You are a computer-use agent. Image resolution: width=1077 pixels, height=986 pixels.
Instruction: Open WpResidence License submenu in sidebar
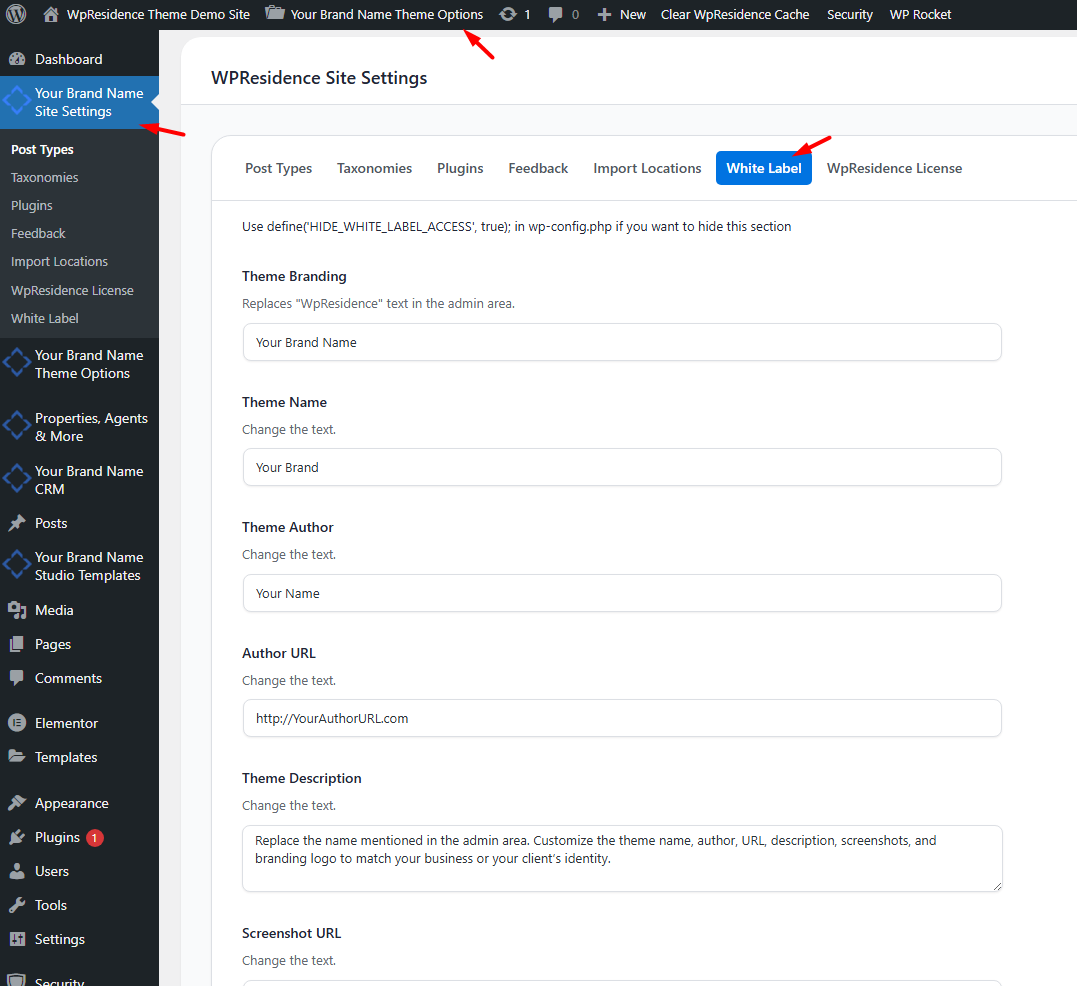(72, 290)
